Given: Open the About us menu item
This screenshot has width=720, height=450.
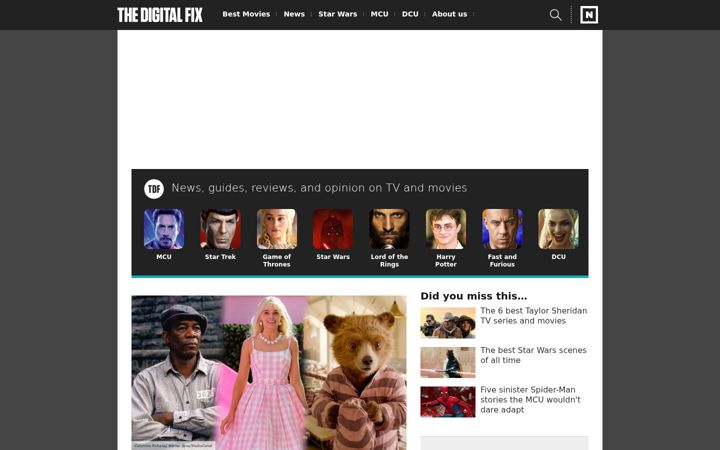Looking at the screenshot, I should tap(449, 14).
